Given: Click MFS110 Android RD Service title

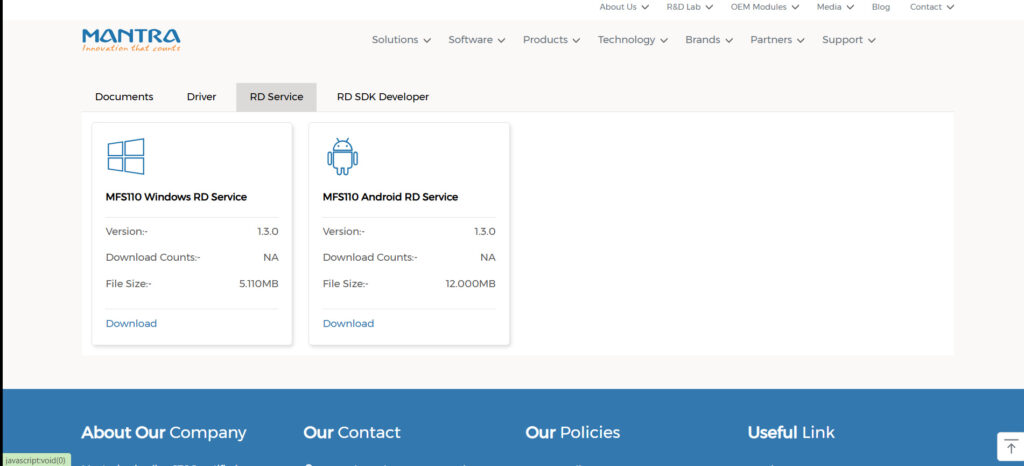Looking at the screenshot, I should coord(391,197).
